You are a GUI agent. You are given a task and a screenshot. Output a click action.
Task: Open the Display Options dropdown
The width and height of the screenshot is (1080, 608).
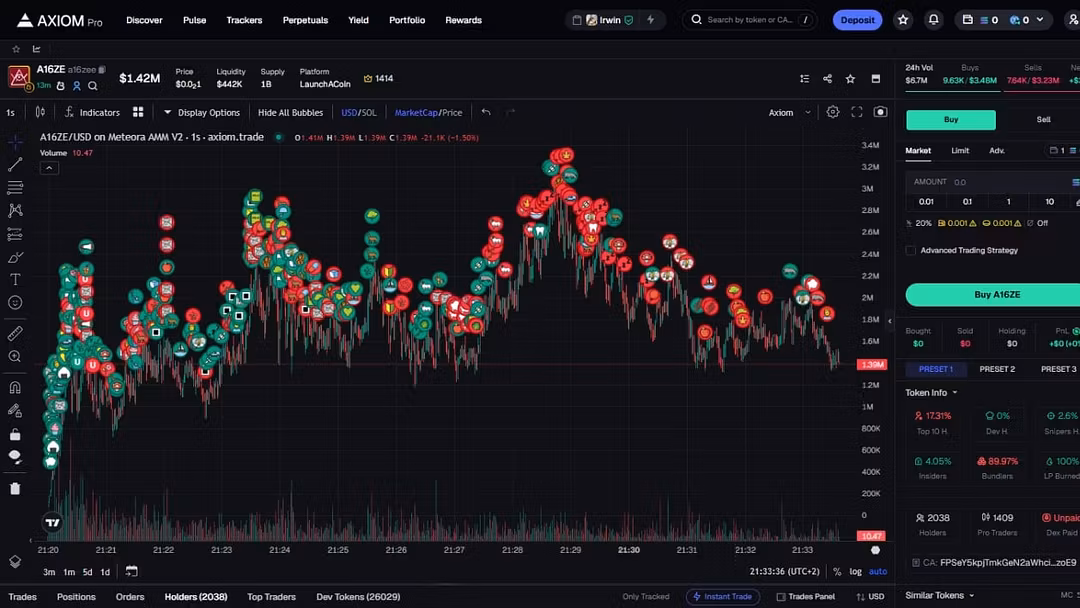tap(202, 113)
